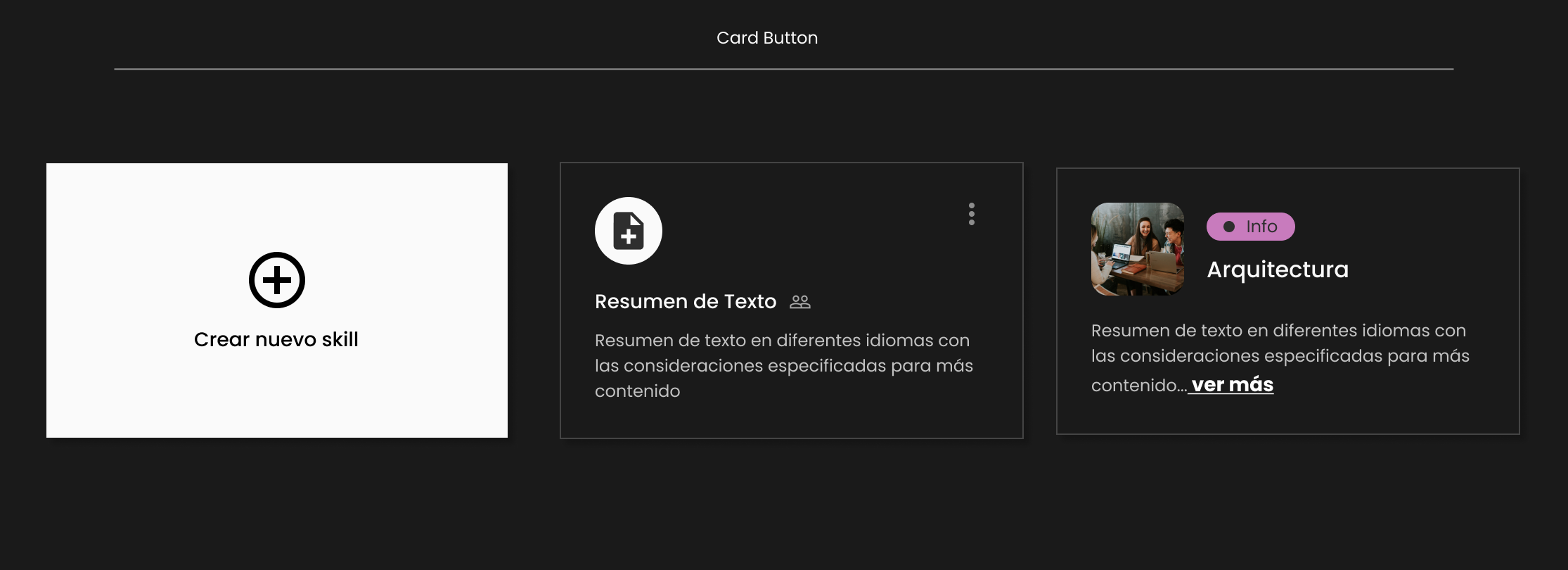1568x570 pixels.
Task: Click the description text in Resumen de Texto card
Action: click(x=784, y=366)
